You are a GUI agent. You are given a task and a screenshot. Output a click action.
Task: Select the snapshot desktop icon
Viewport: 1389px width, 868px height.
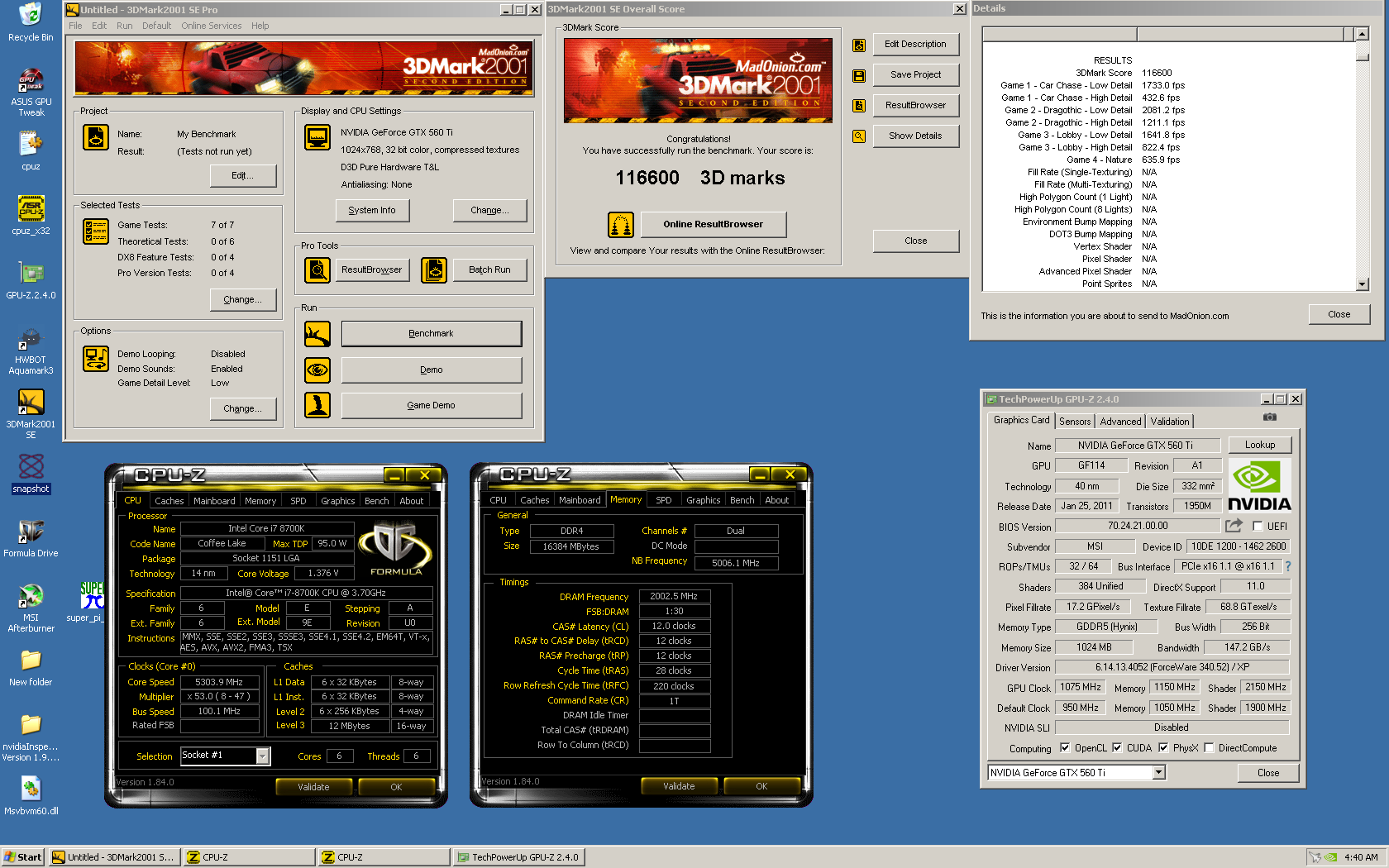(x=31, y=473)
